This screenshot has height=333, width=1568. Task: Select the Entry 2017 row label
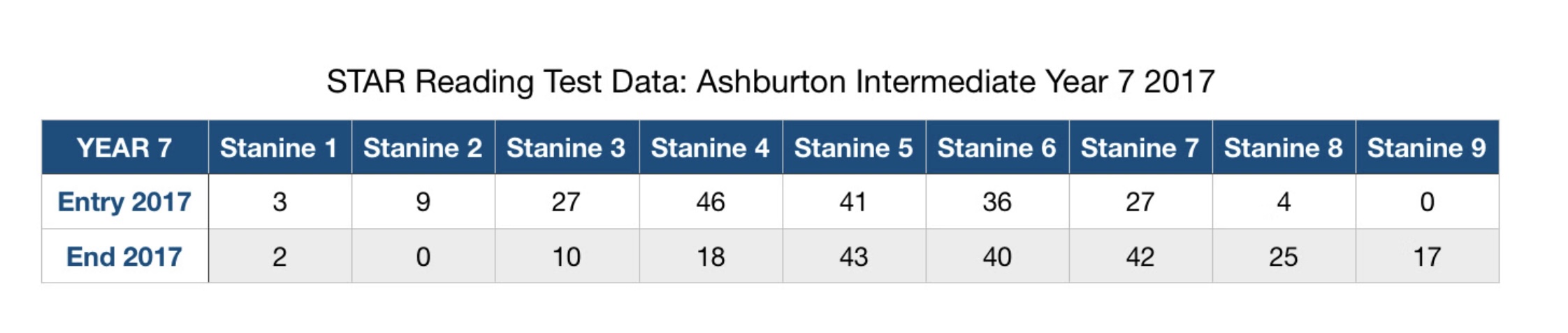tap(124, 201)
